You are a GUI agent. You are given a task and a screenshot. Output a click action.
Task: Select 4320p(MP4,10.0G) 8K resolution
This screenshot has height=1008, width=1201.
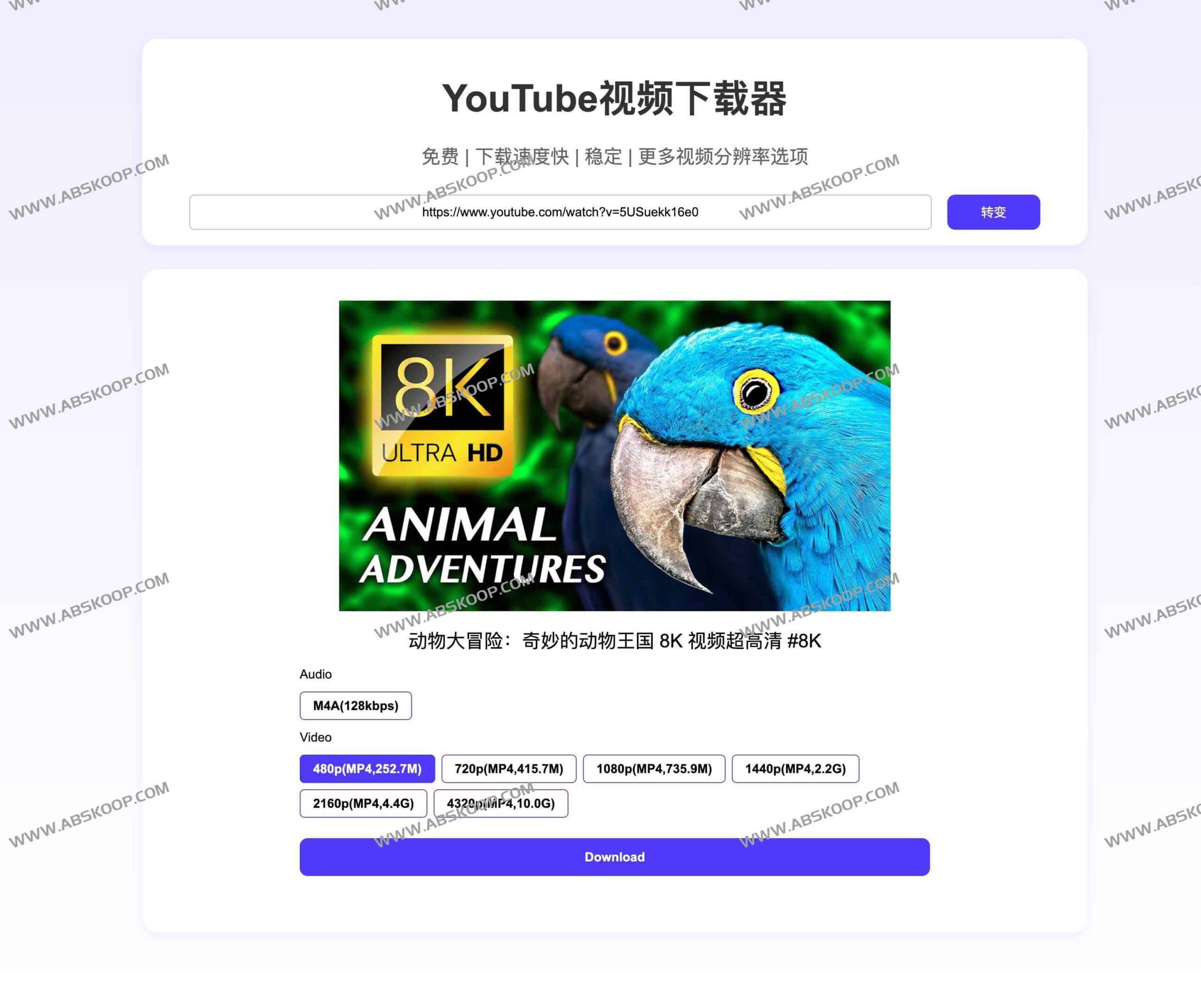(x=501, y=803)
